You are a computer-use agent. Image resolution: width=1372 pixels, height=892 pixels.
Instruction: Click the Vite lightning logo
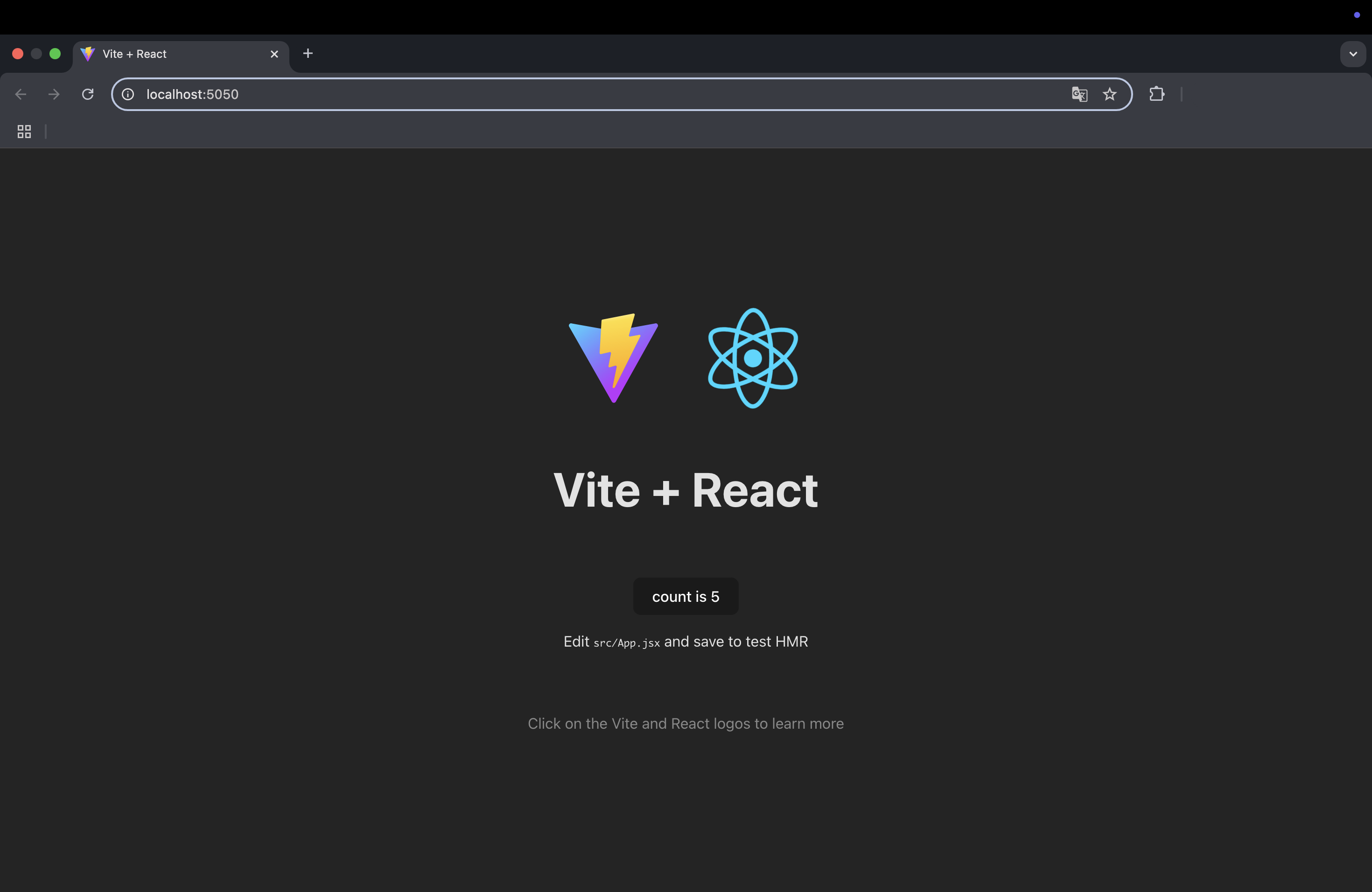(x=613, y=358)
